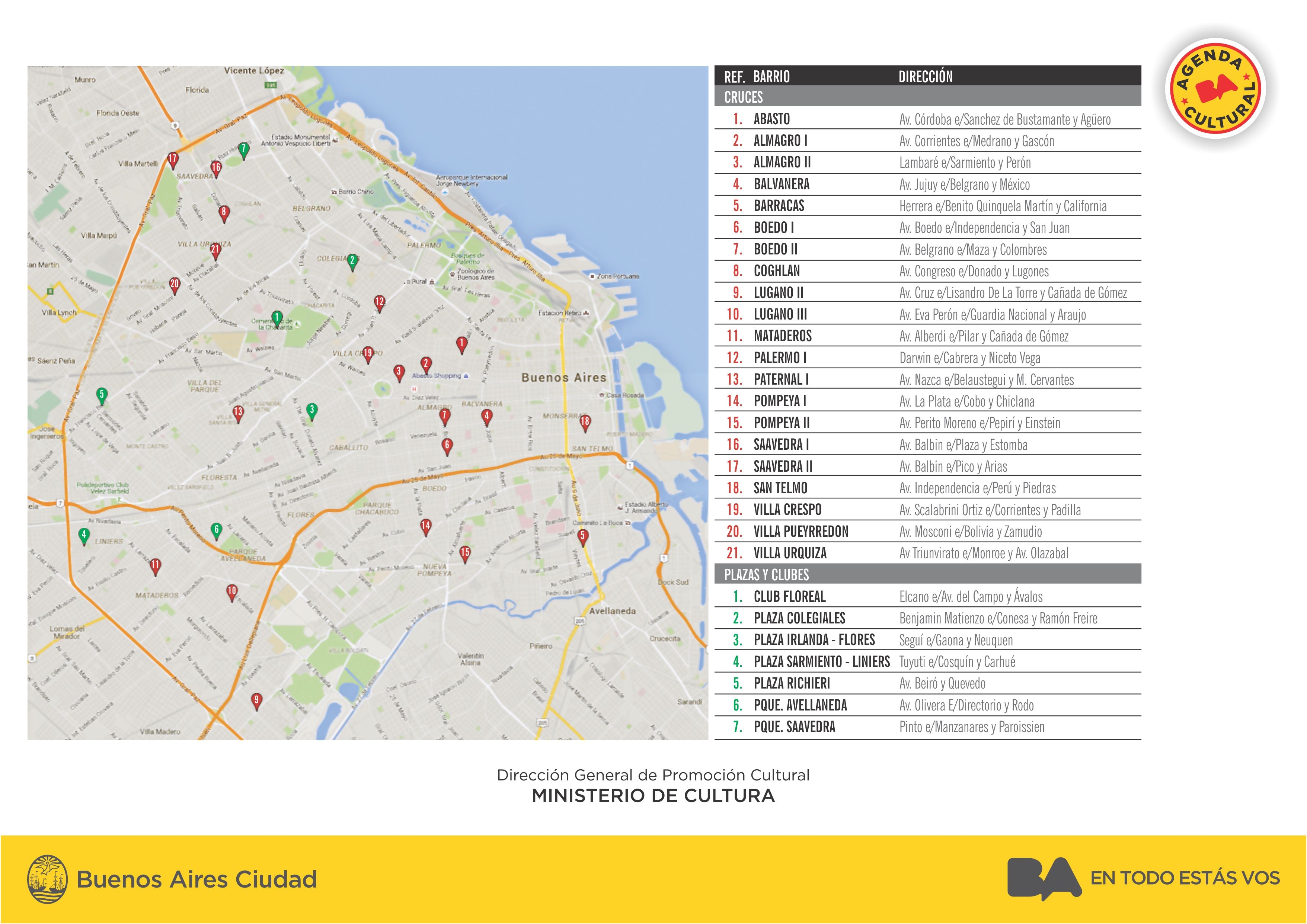The image size is (1307, 924).
Task: Click green pin 3 near Caballito
Action: point(311,411)
